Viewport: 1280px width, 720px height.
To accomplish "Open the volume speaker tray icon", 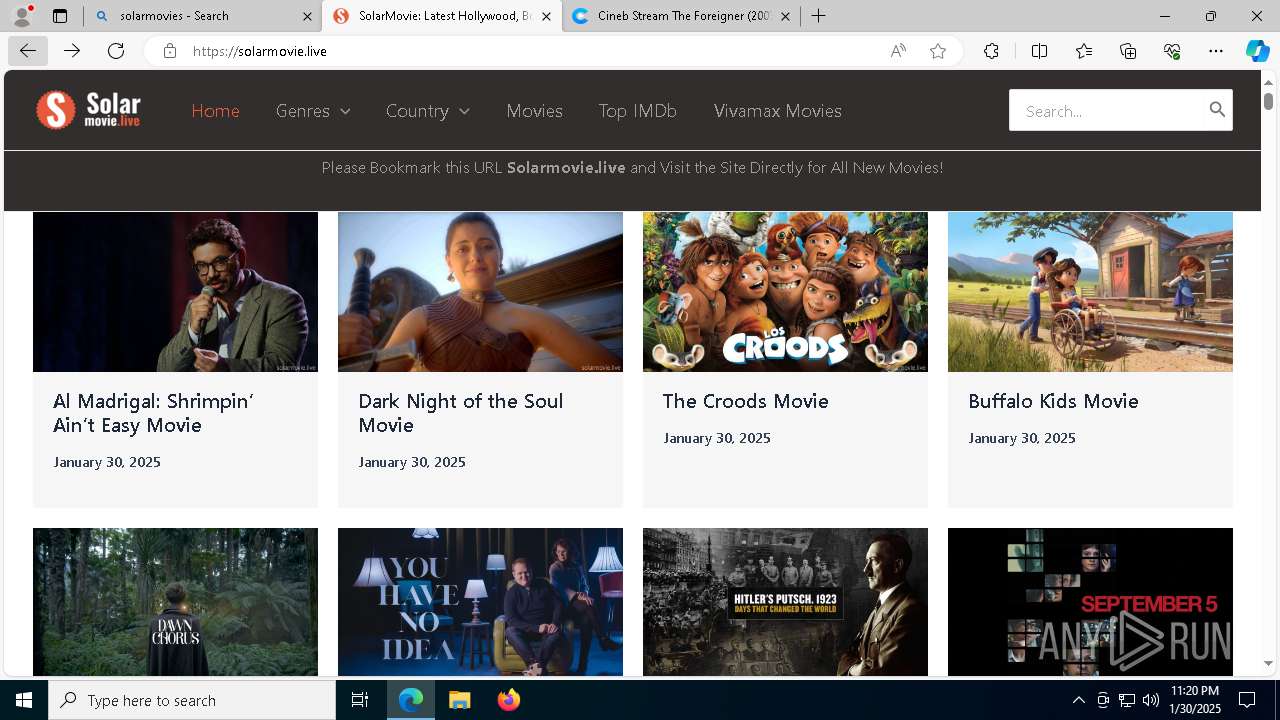I will click(1150, 700).
